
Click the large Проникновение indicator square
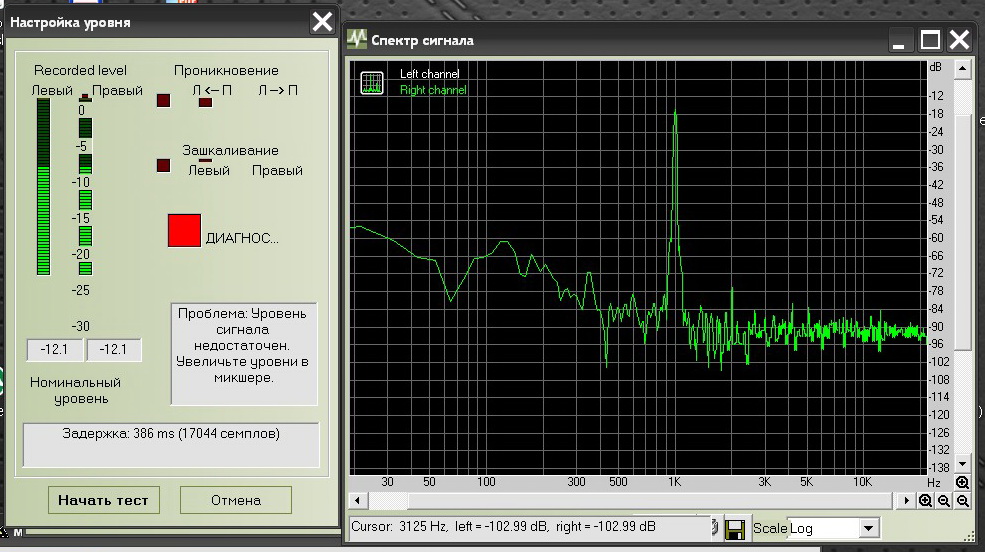point(163,100)
